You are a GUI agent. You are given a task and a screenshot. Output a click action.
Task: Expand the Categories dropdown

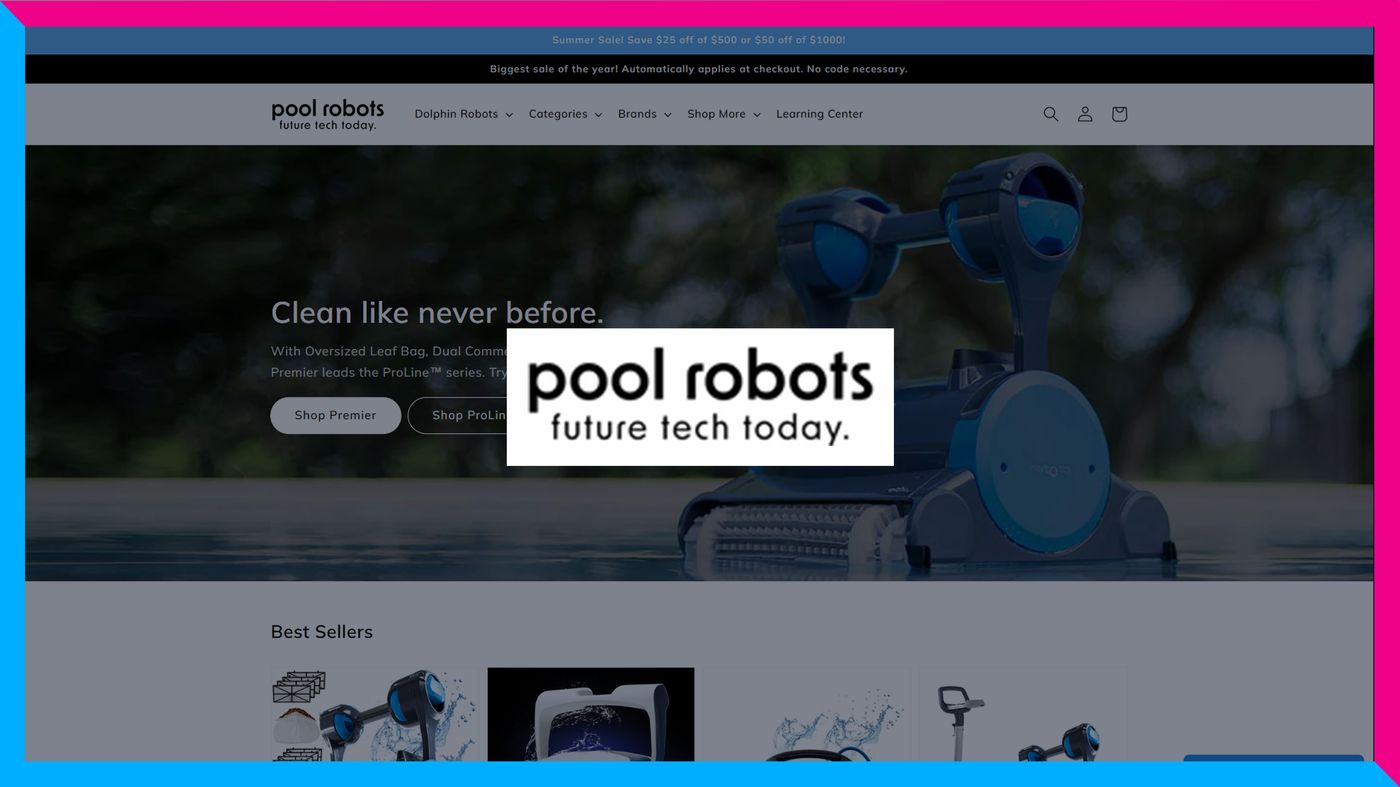pos(566,114)
